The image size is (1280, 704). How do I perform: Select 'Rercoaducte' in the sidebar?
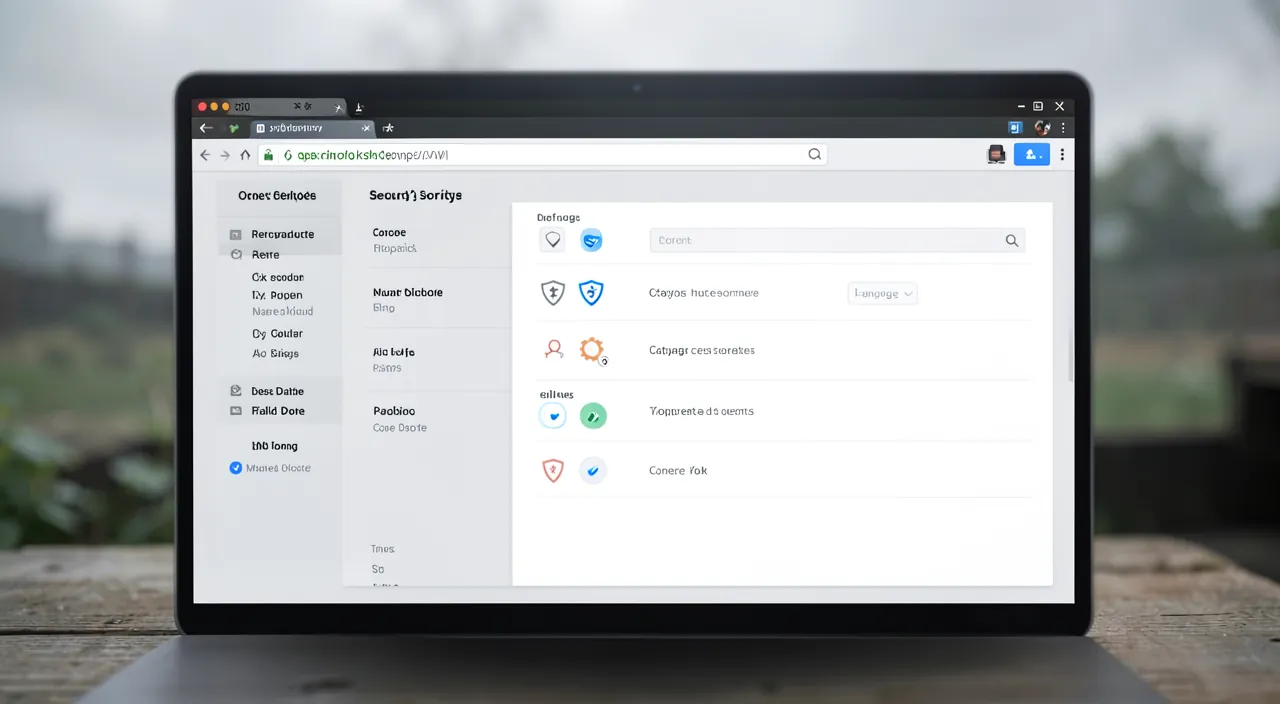tap(283, 234)
